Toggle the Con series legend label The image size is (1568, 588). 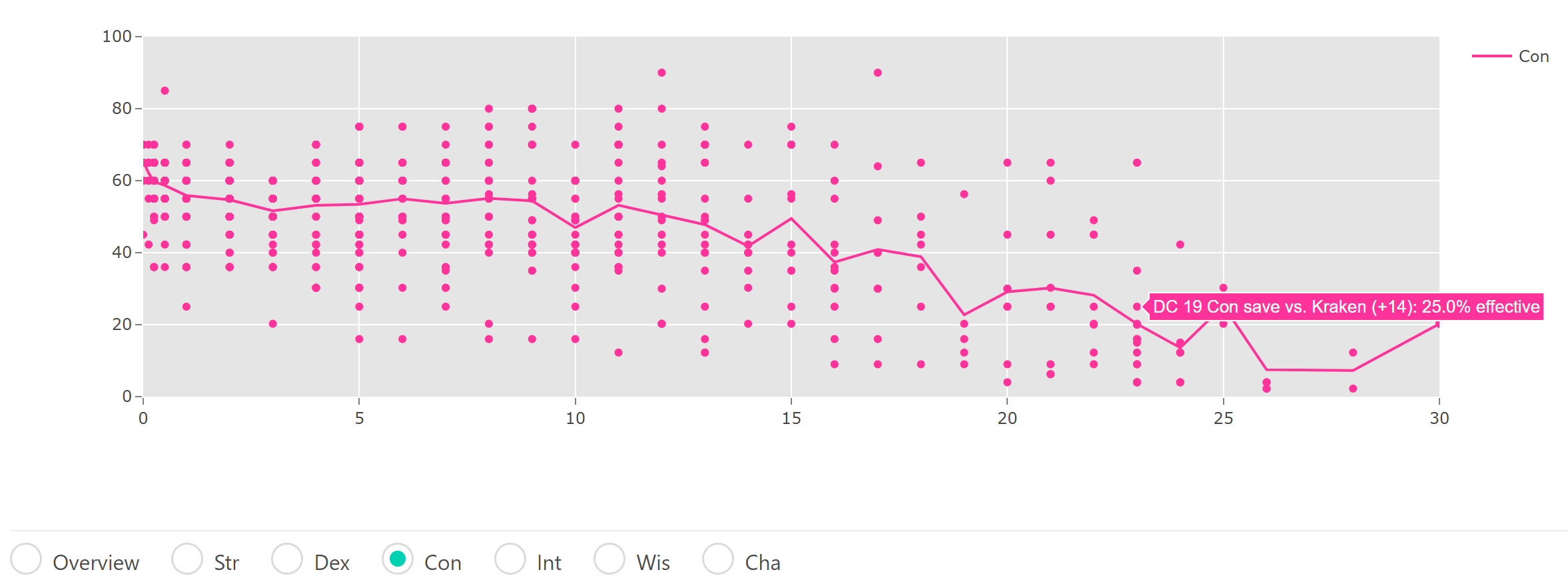click(x=1533, y=57)
